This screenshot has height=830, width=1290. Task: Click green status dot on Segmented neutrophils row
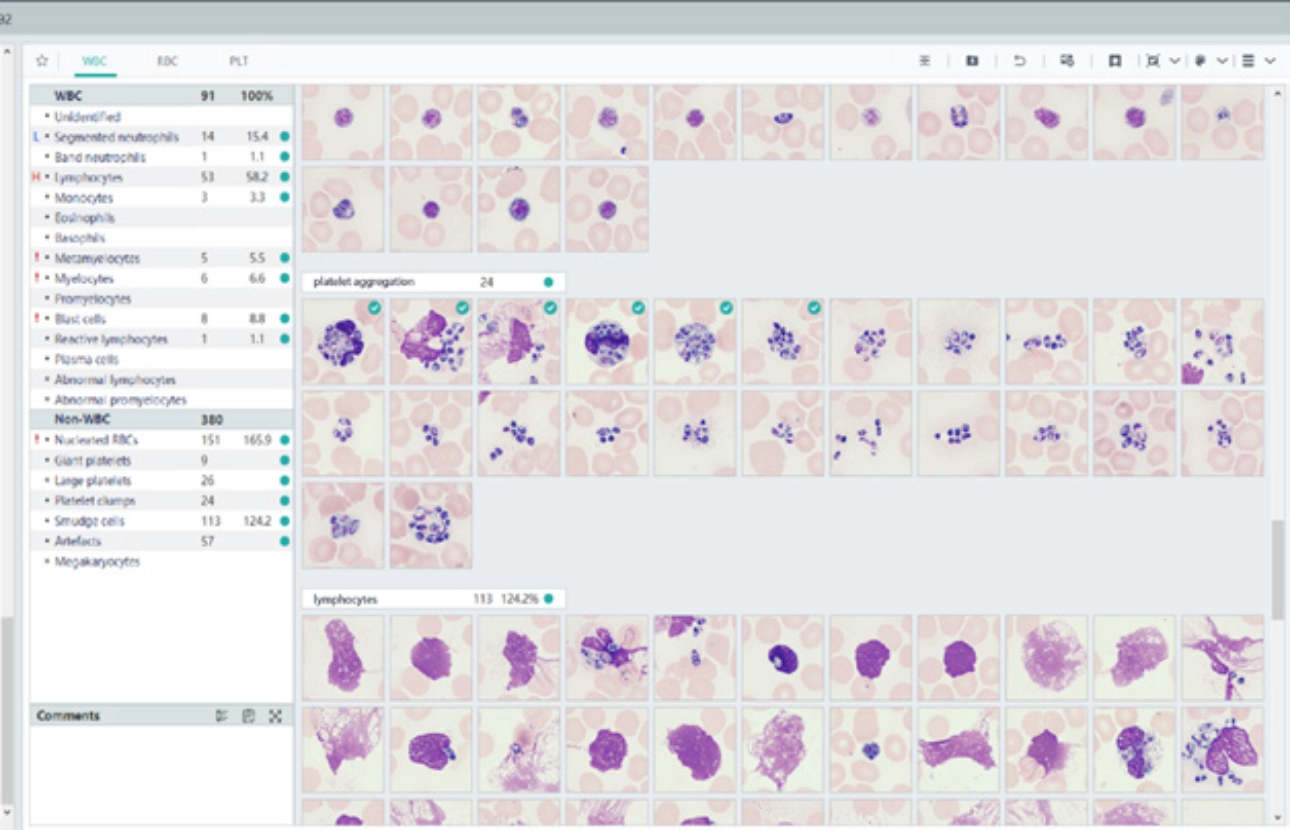click(285, 136)
